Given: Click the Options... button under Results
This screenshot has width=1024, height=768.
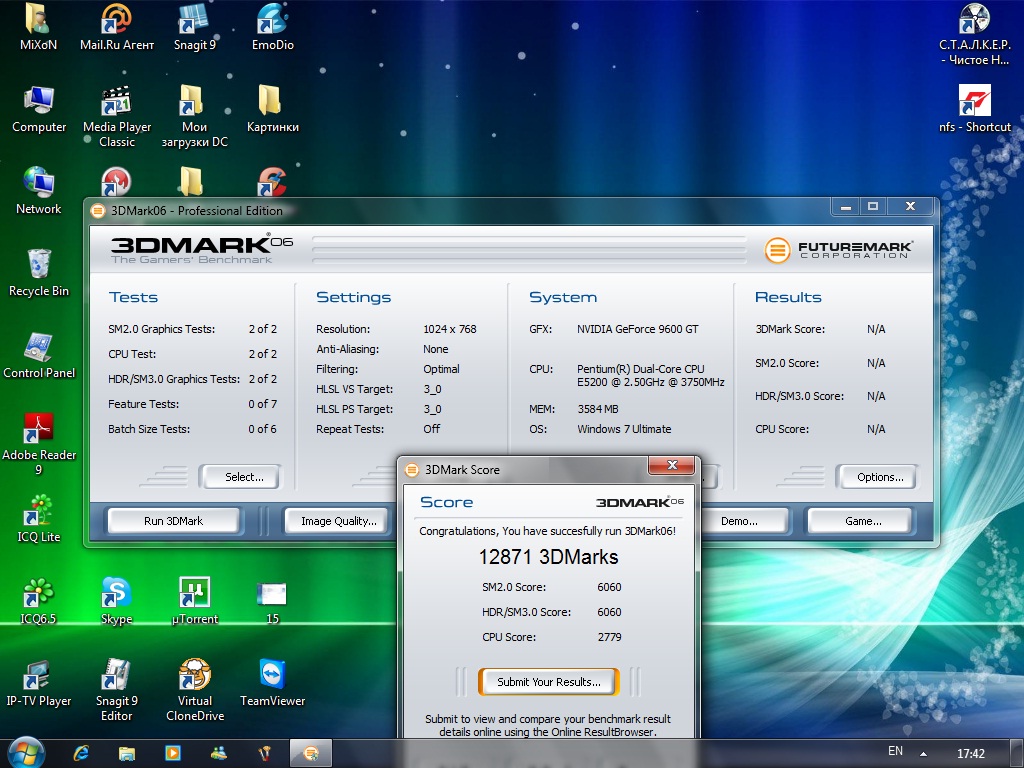Looking at the screenshot, I should point(880,477).
